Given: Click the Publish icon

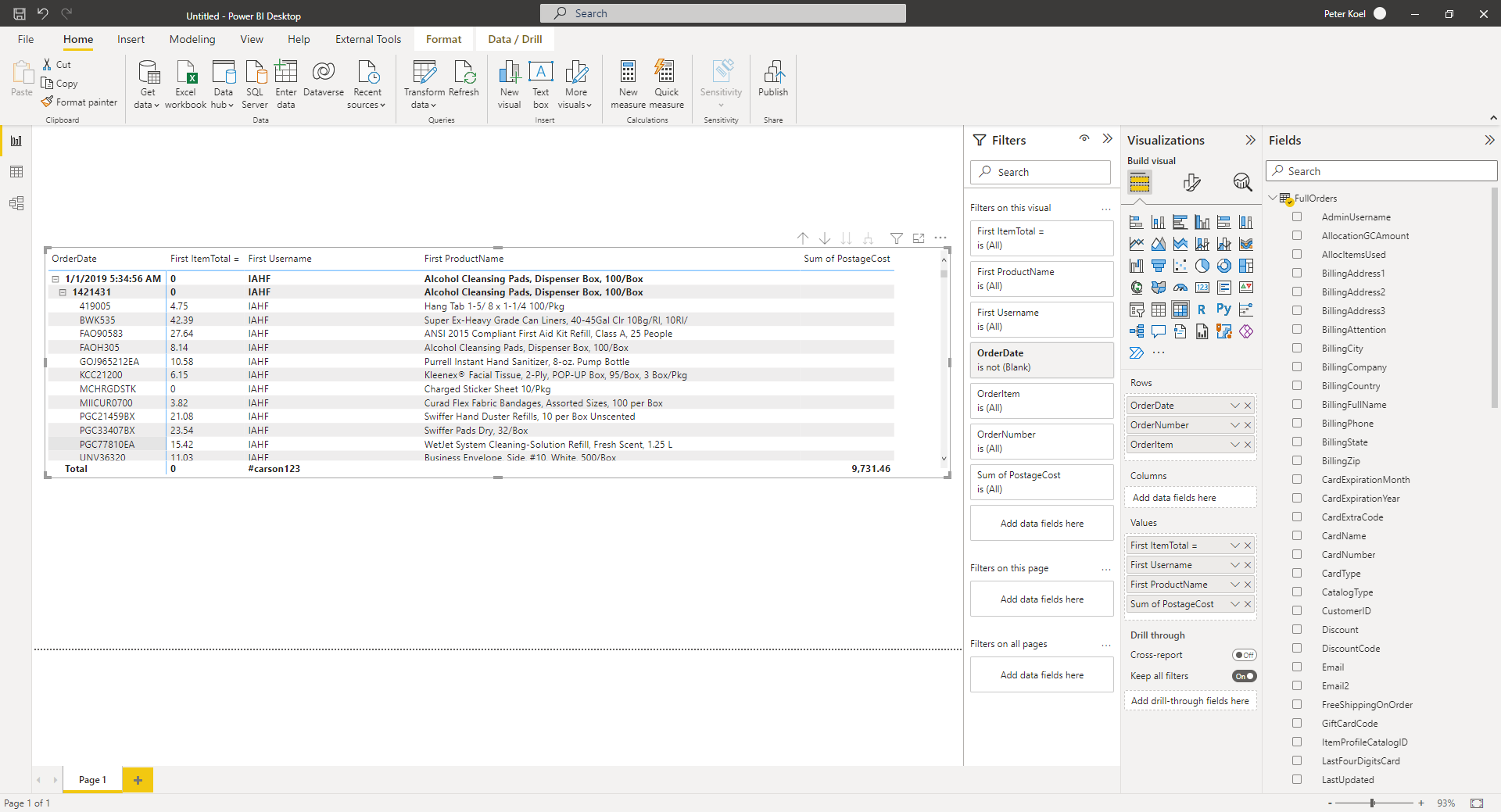Looking at the screenshot, I should pos(773,78).
